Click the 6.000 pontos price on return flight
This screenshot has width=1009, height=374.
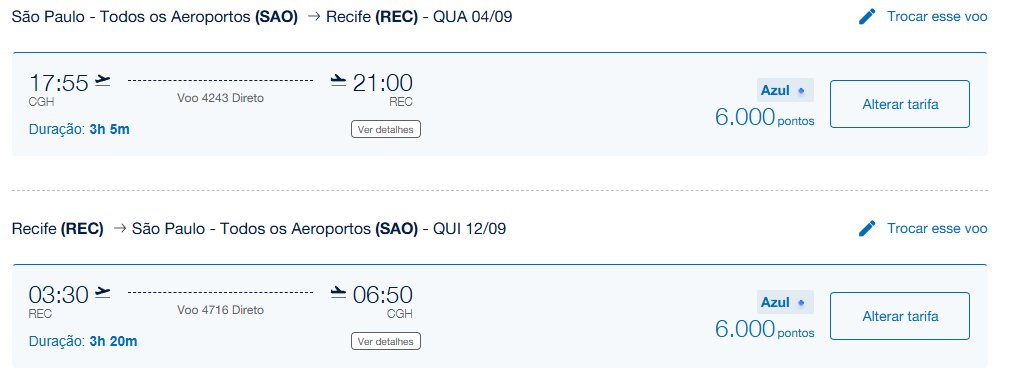coord(764,330)
